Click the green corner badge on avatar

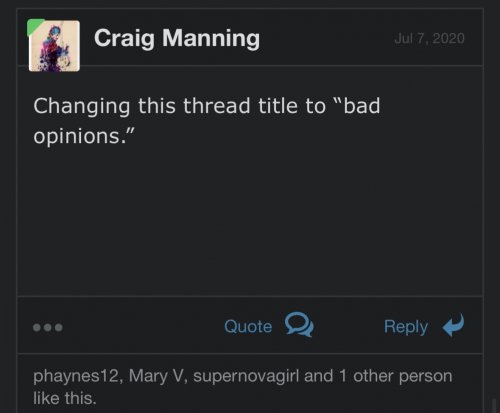(x=34, y=26)
